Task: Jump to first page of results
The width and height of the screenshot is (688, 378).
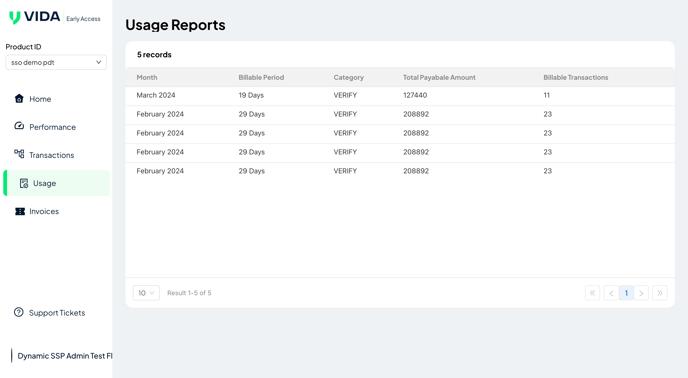Action: (x=592, y=293)
